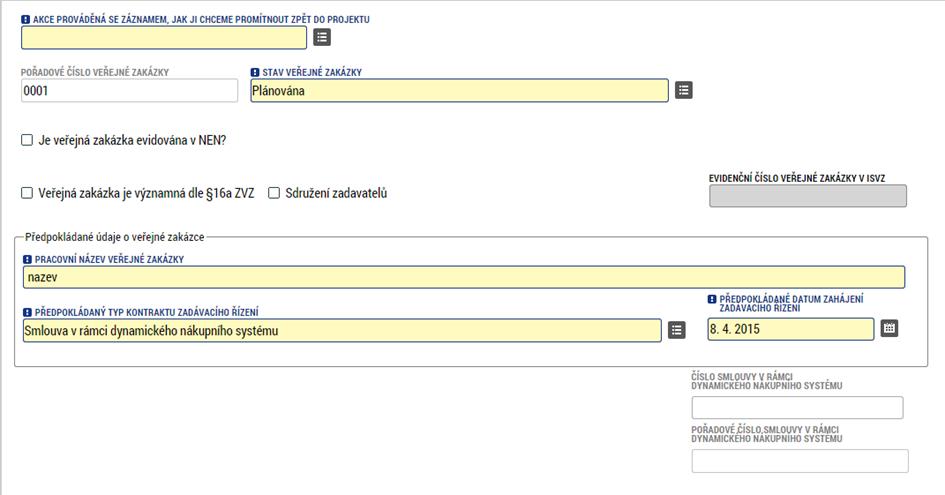The width and height of the screenshot is (945, 495).
Task: Click the Pořadové číslo field showing 0001
Action: click(130, 90)
